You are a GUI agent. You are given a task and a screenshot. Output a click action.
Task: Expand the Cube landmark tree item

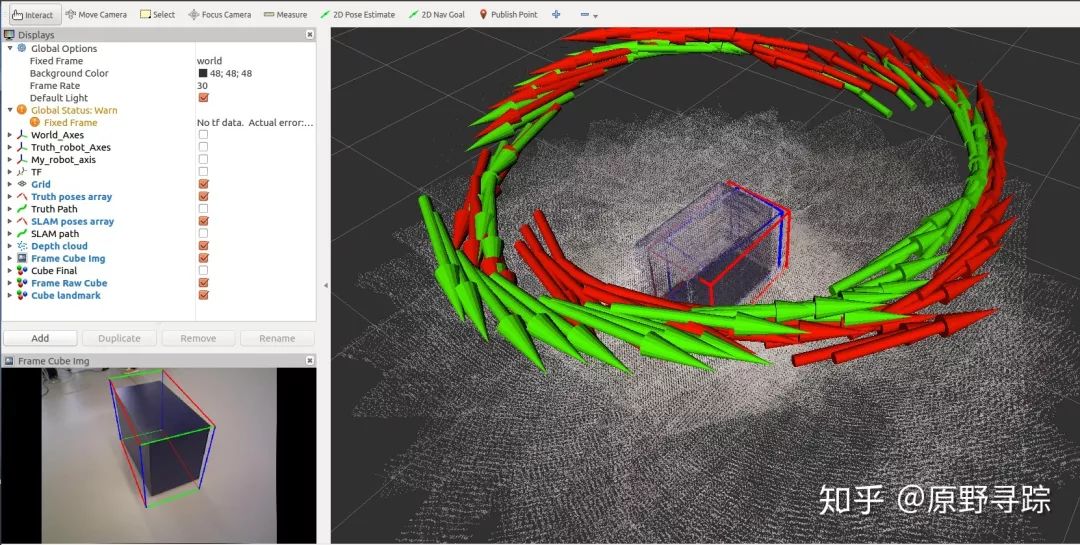[10, 295]
